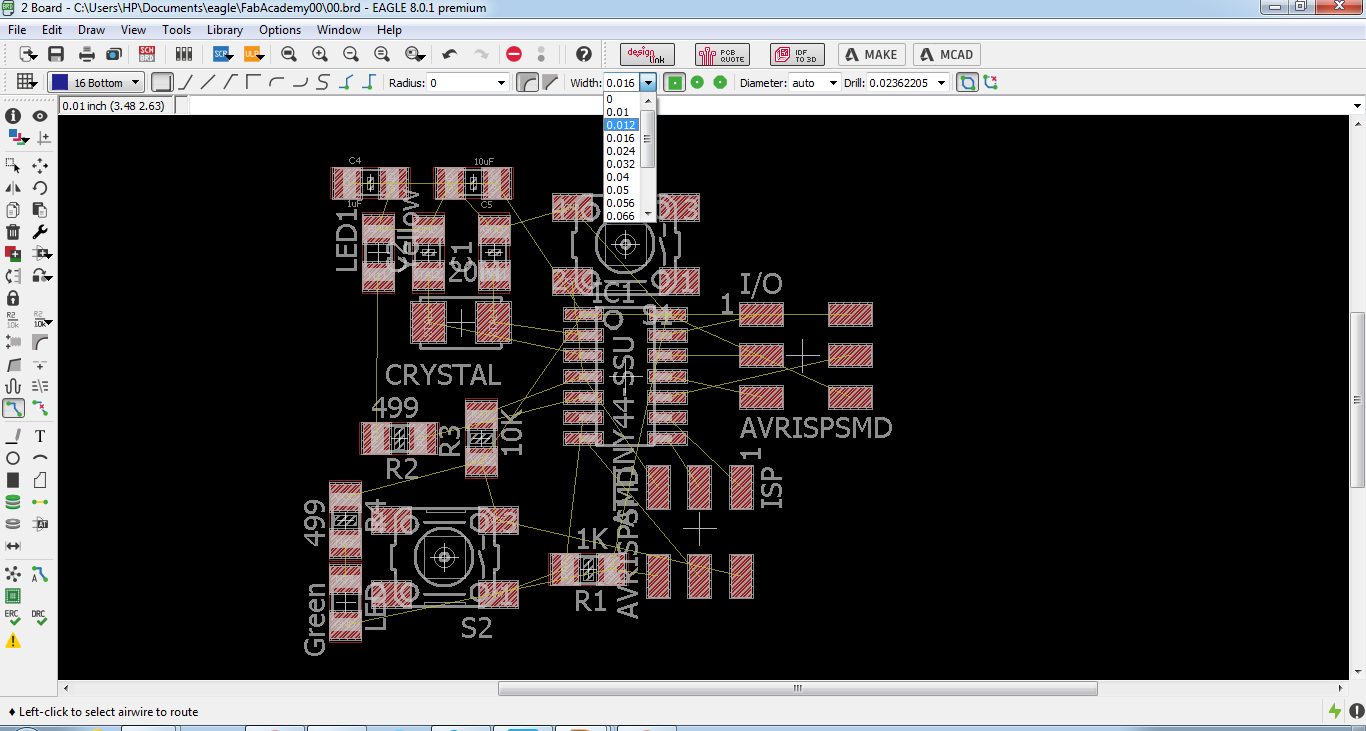
Task: Click the horizontal scrollbar thumb
Action: click(798, 688)
